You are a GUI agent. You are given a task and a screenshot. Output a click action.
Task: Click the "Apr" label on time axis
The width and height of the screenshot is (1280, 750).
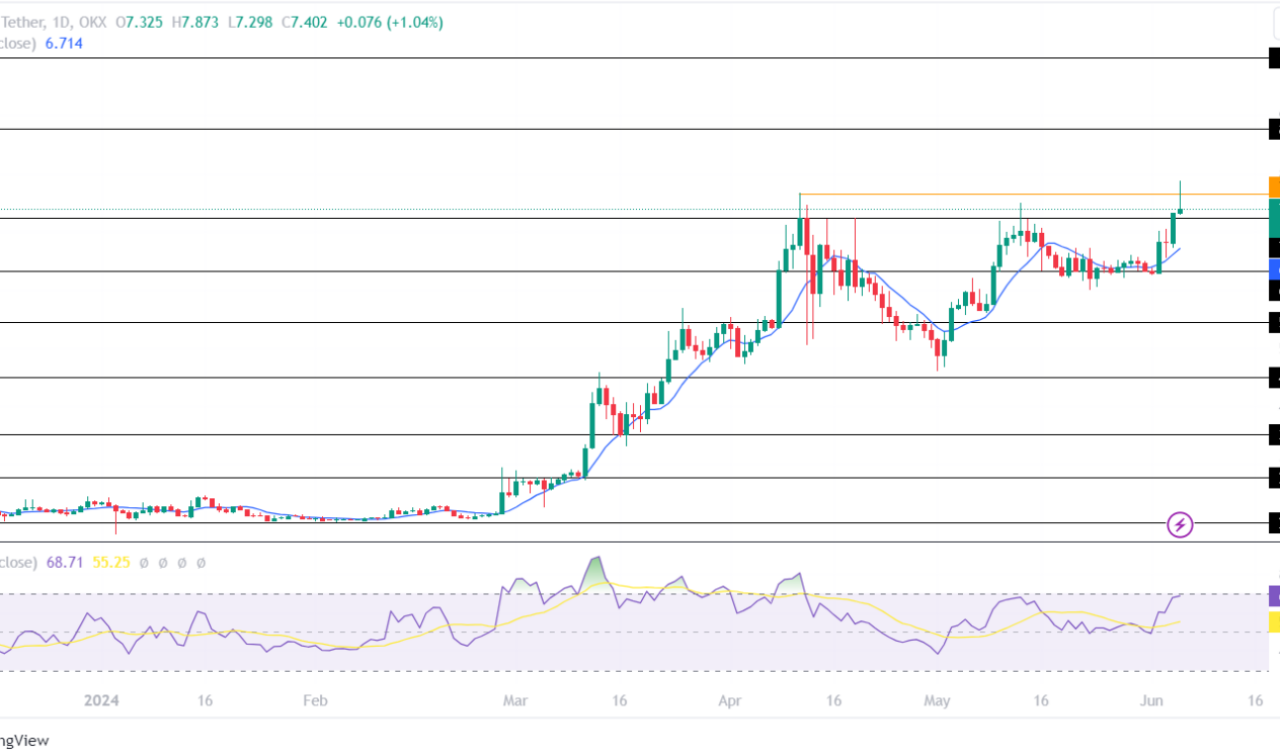[732, 701]
